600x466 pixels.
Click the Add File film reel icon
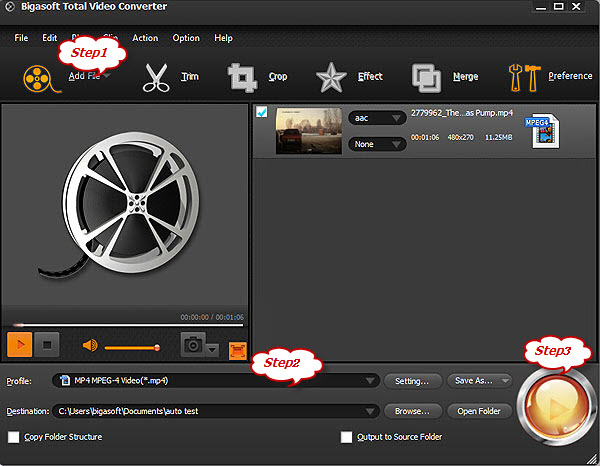pyautogui.click(x=41, y=79)
